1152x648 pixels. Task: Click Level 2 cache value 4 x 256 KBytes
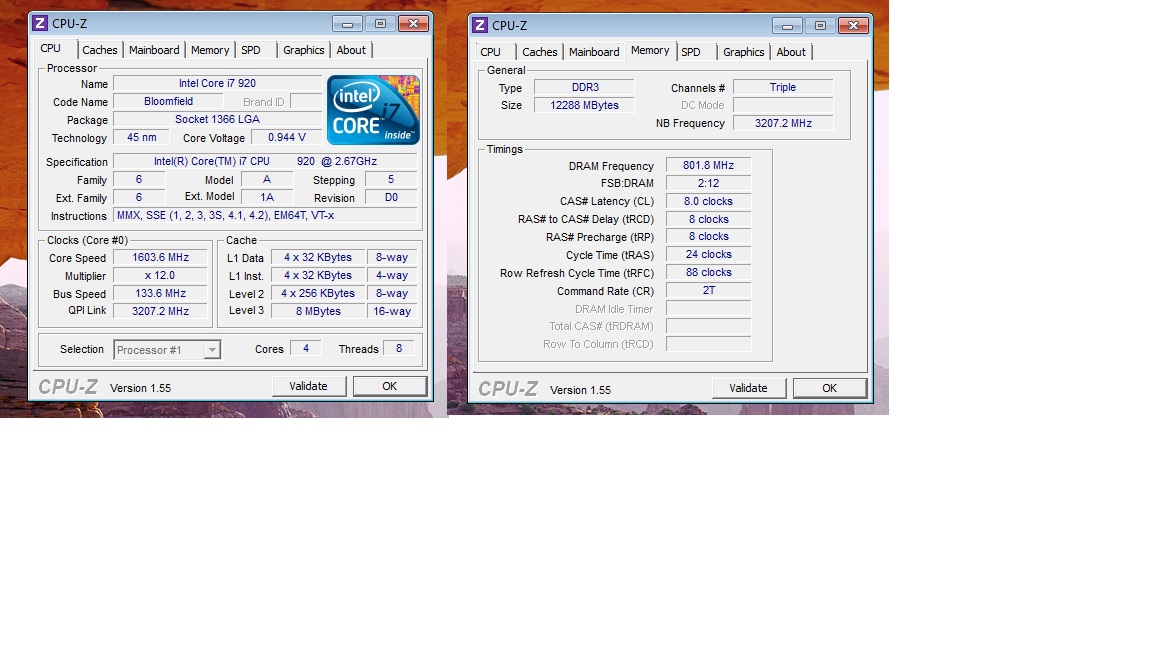pos(318,293)
